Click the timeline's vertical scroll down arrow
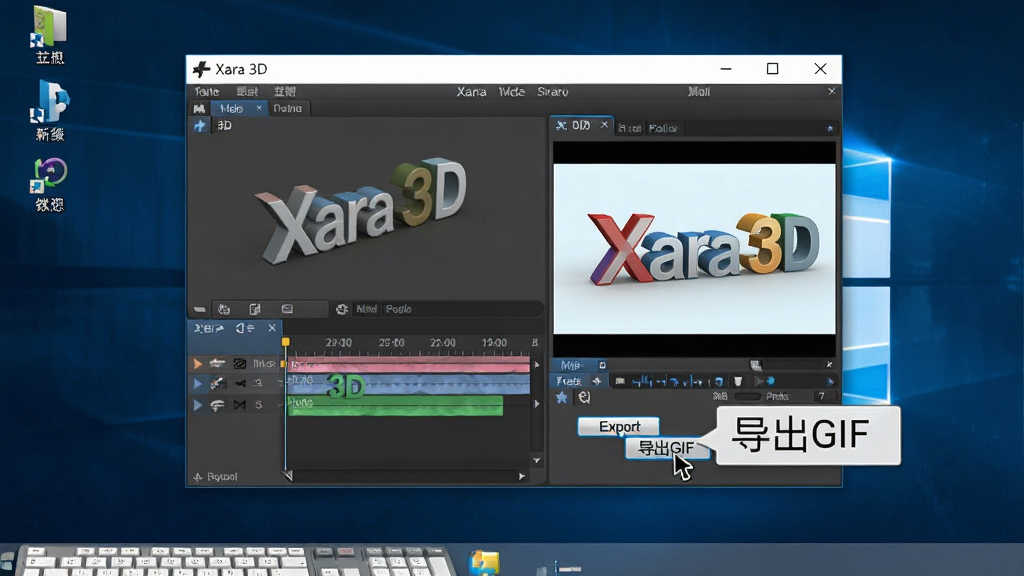 (537, 460)
